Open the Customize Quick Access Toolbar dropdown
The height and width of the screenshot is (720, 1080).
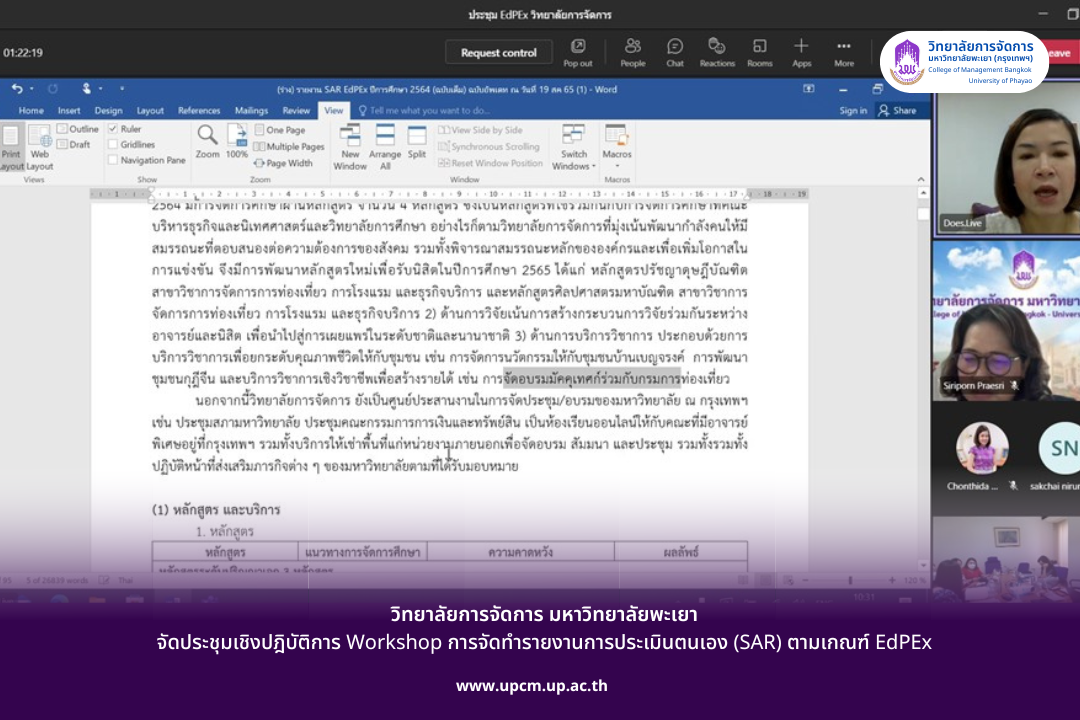click(x=122, y=89)
